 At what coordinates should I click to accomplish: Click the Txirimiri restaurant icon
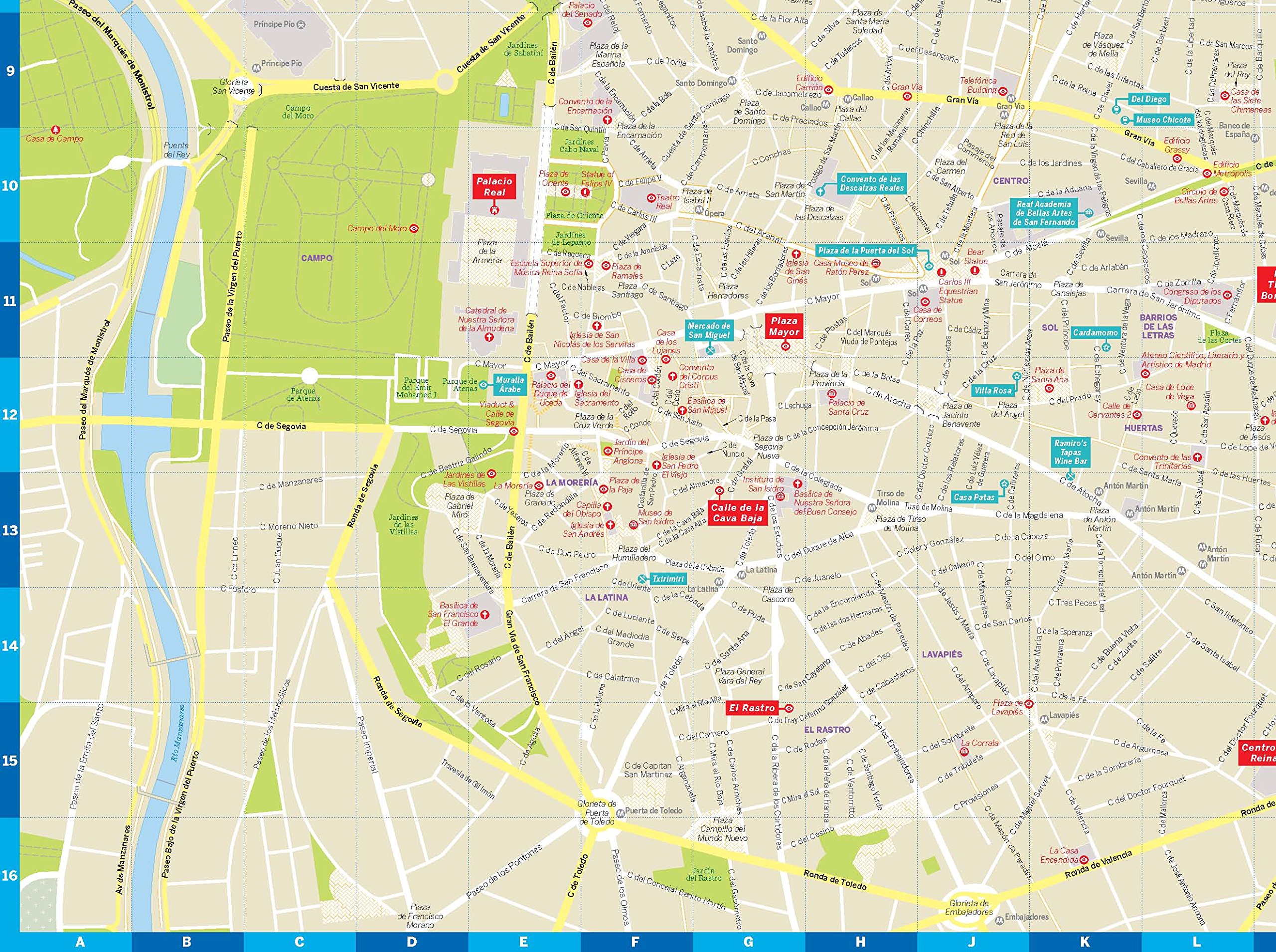pyautogui.click(x=642, y=579)
